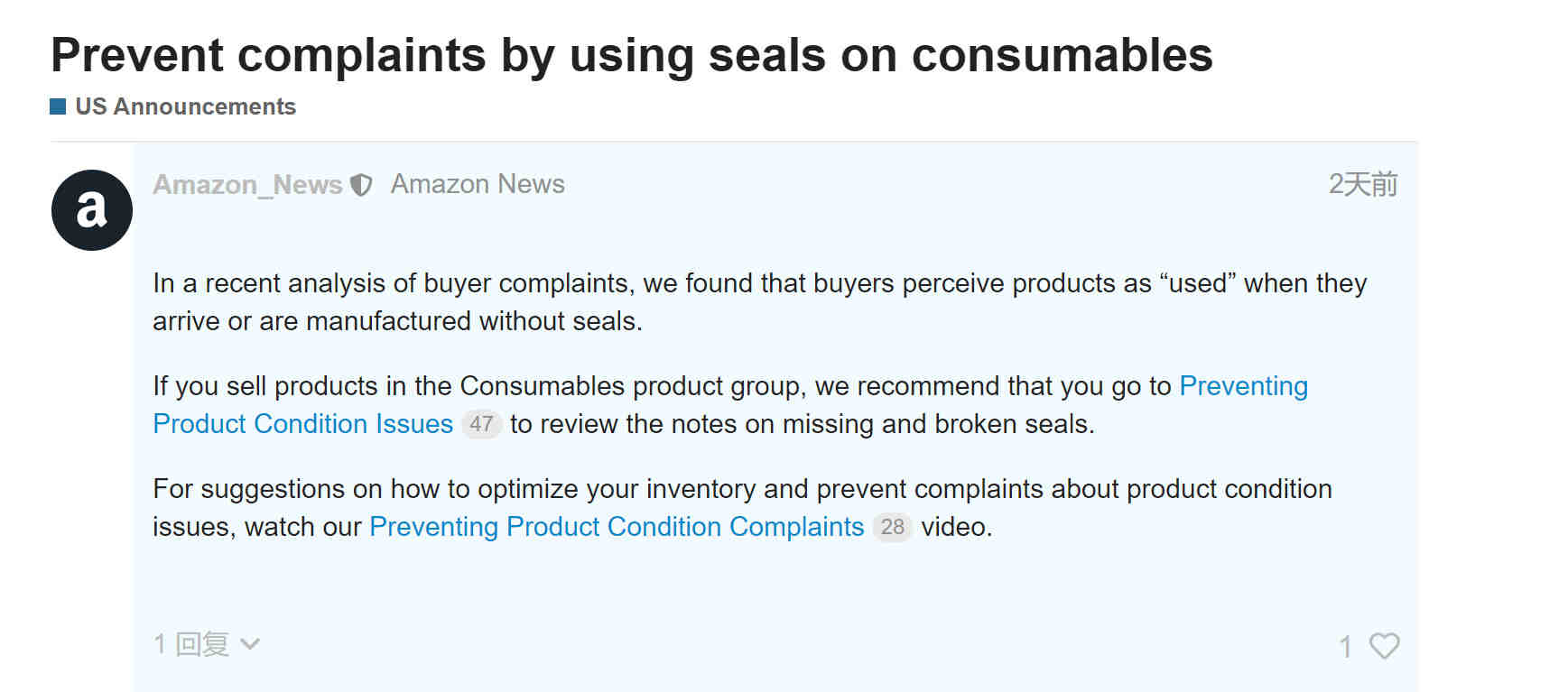The image size is (1568, 692).
Task: Click the Amazon 'a' avatar icon
Action: coord(92,210)
